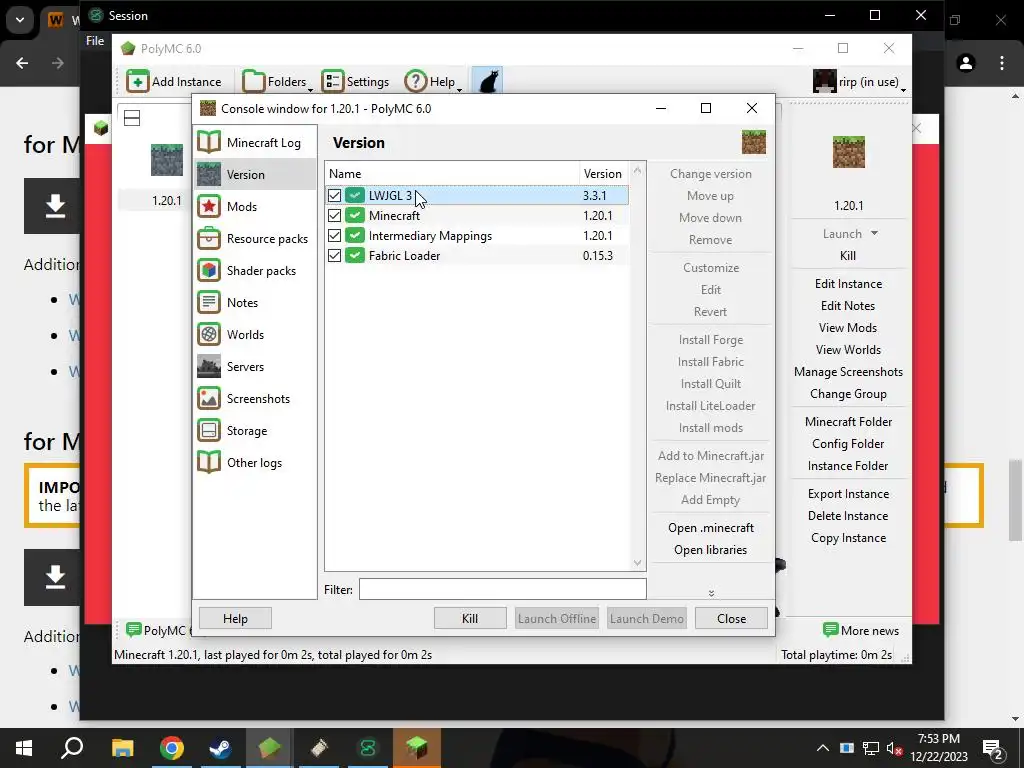Viewport: 1024px width, 768px height.
Task: Open the Notes page in sidebar
Action: click(255, 302)
